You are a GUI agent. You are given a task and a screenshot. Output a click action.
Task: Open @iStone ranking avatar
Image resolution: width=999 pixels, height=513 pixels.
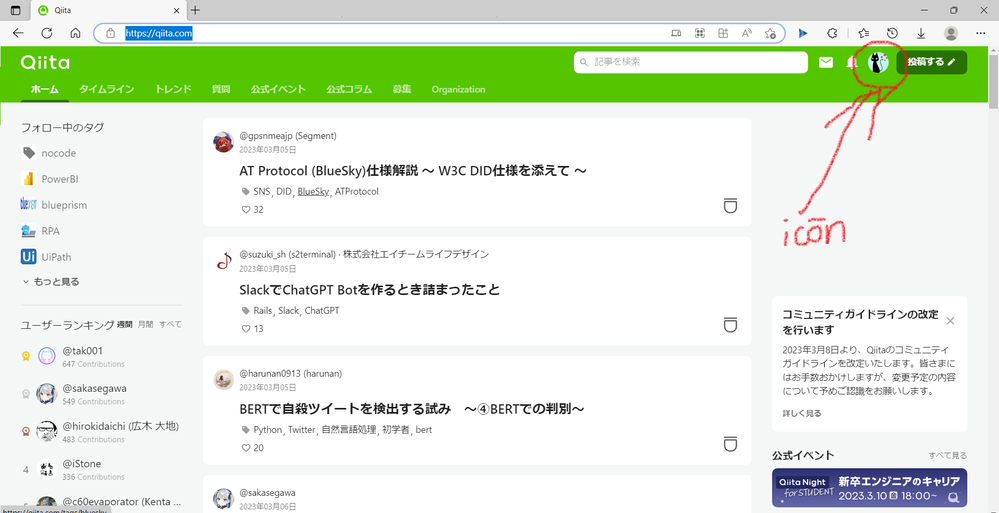(x=47, y=470)
